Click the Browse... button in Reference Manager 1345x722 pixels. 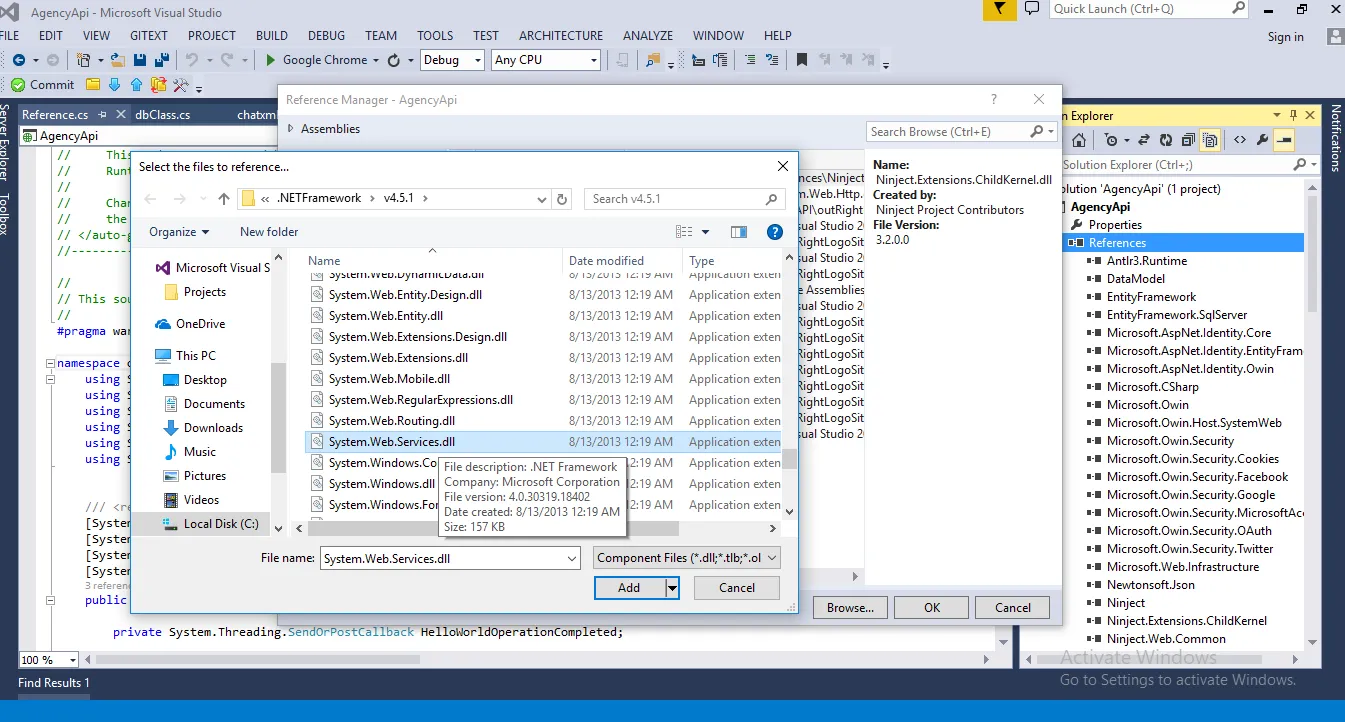(850, 607)
